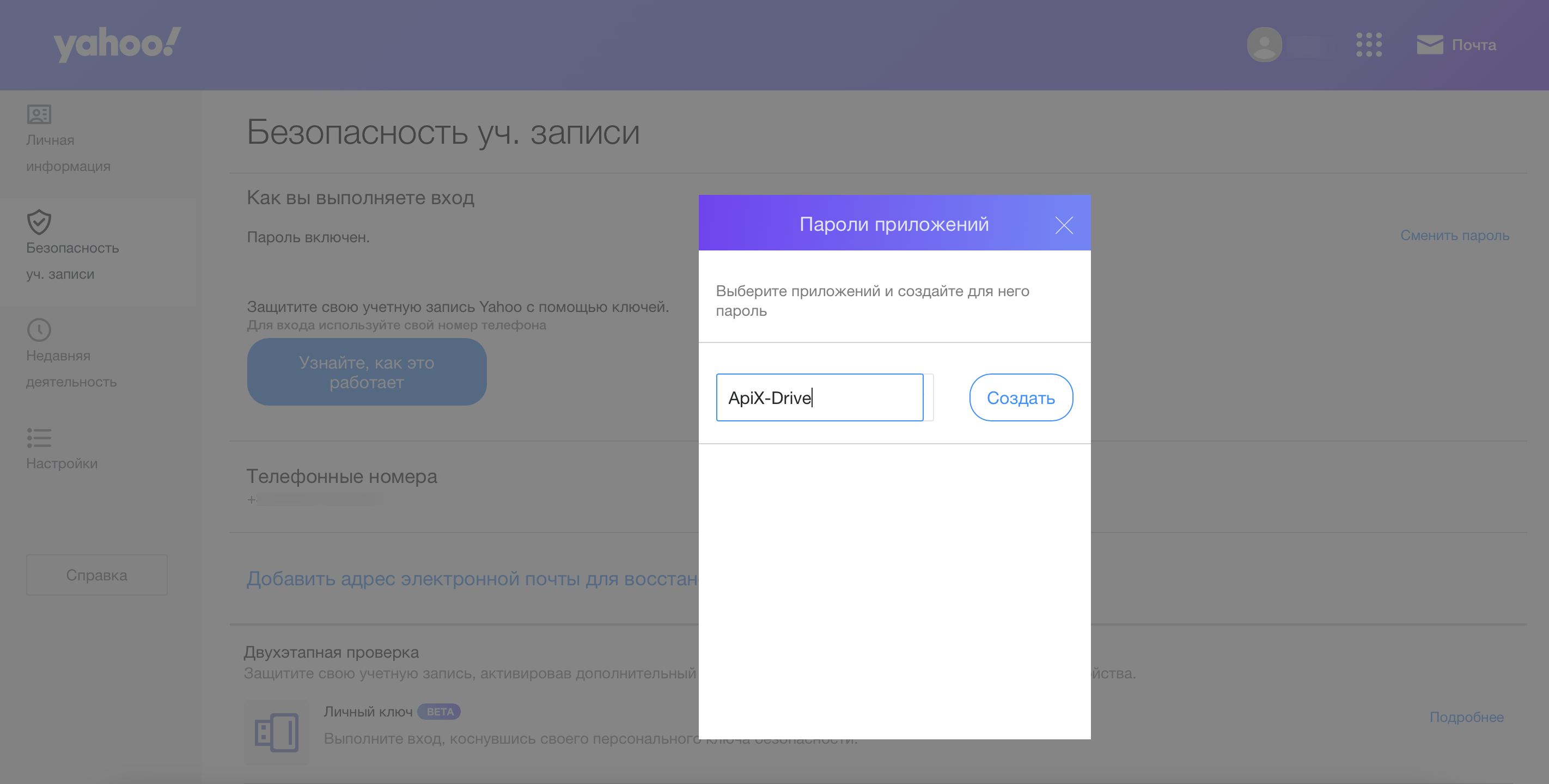
Task: Click dialog title 'Пароли приложений'
Action: click(x=894, y=224)
